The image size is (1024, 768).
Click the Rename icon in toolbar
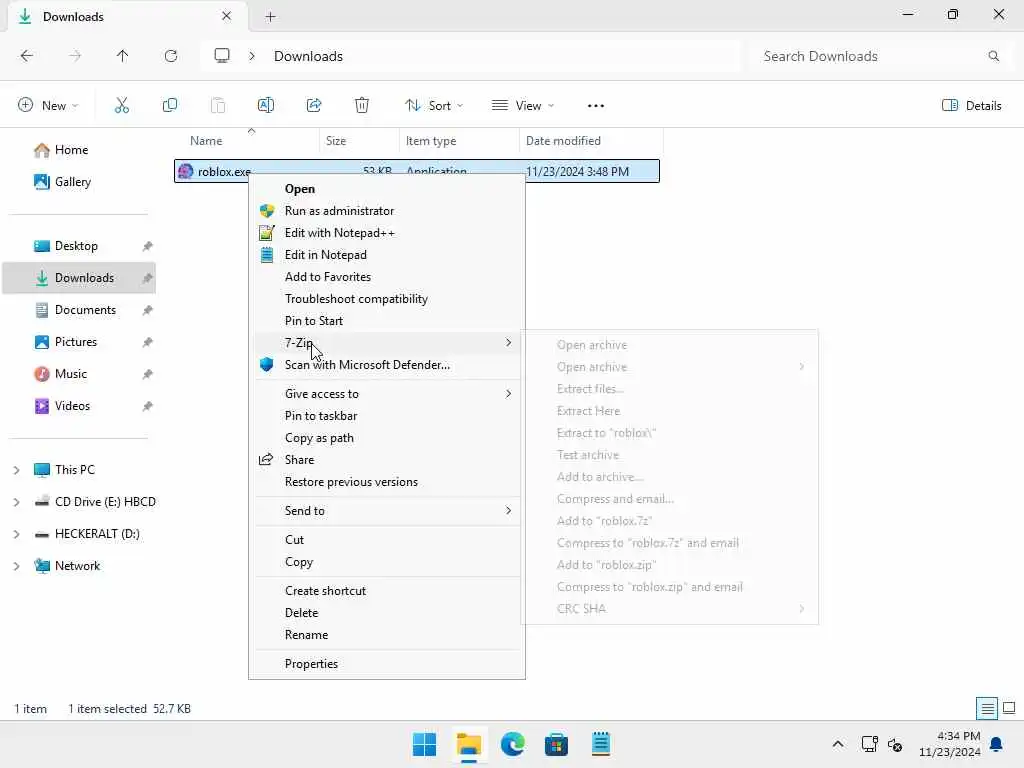point(266,105)
